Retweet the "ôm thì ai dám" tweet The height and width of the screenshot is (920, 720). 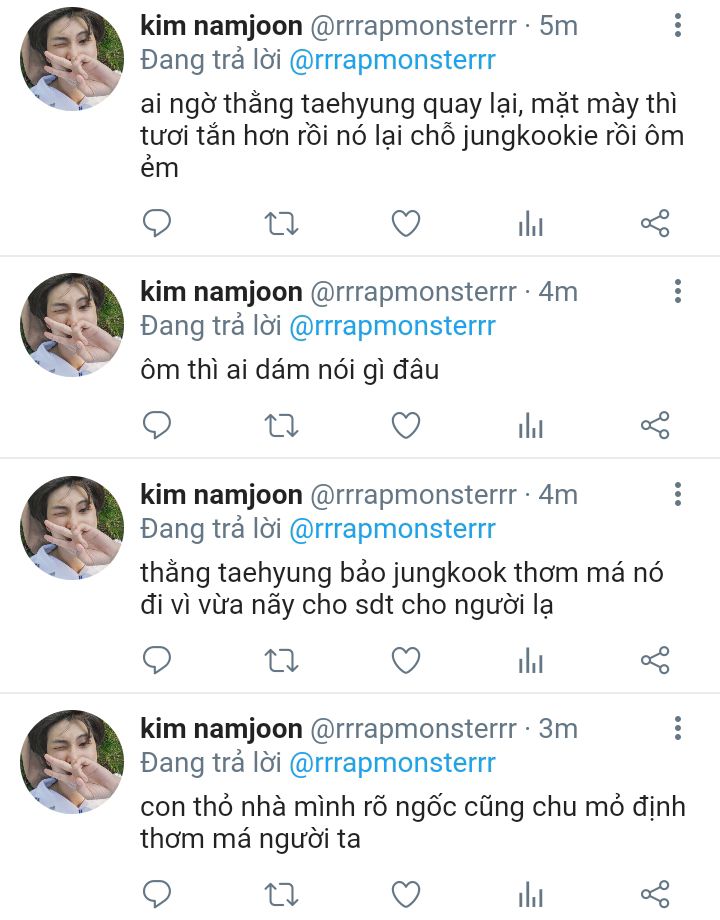pos(281,427)
